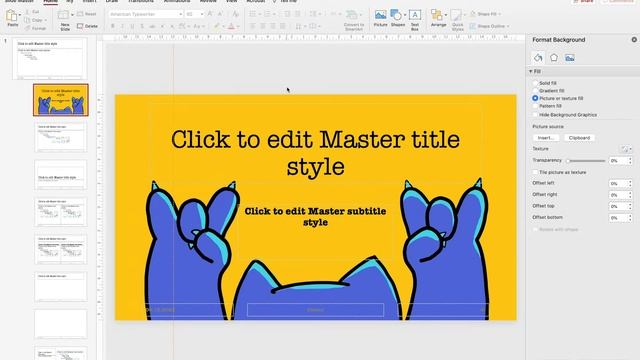
Task: Open the Effects pentagon icon in Format Background
Action: click(x=554, y=58)
